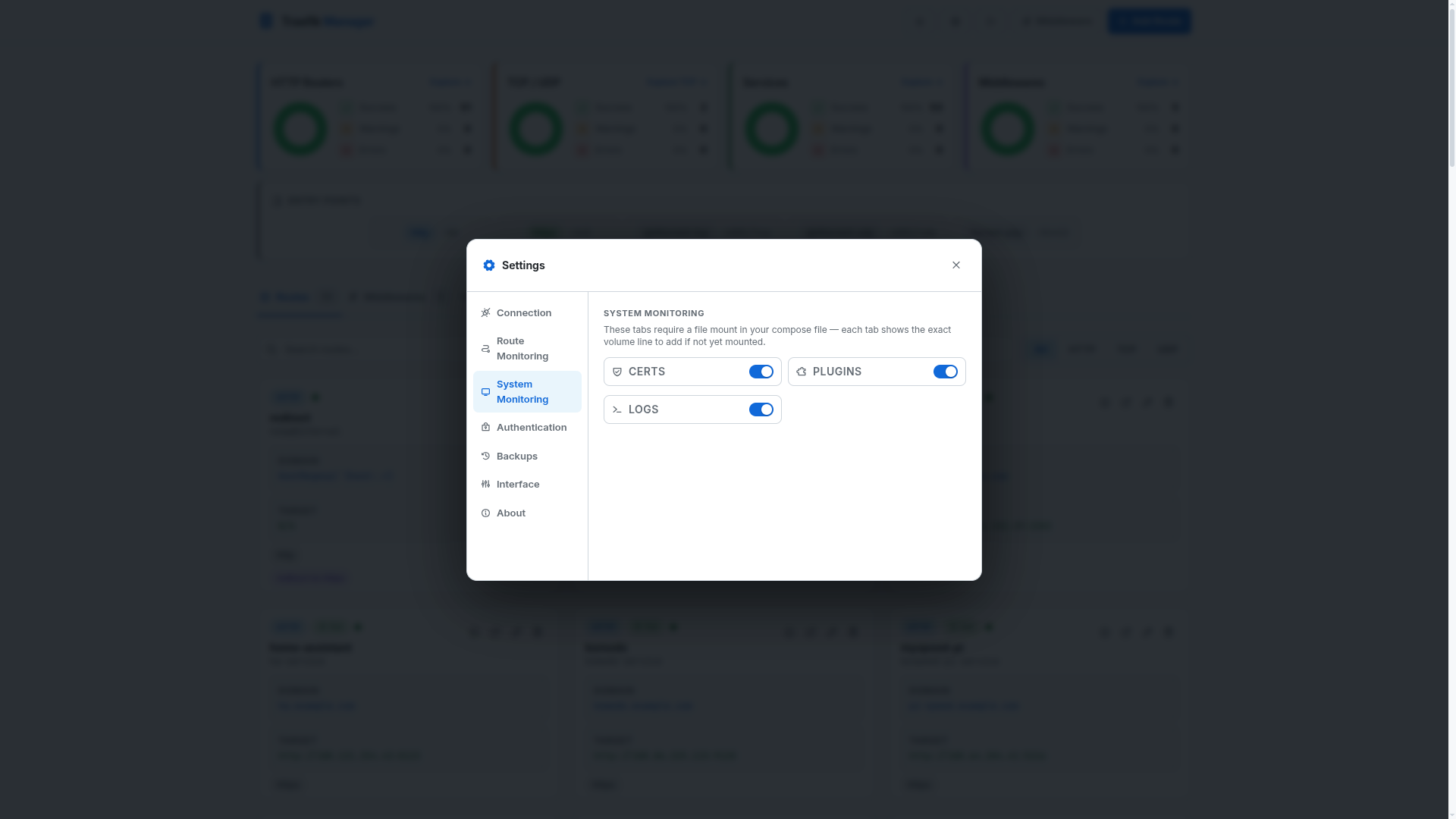Click the Backups history icon
The width and height of the screenshot is (1456, 819).
click(485, 456)
